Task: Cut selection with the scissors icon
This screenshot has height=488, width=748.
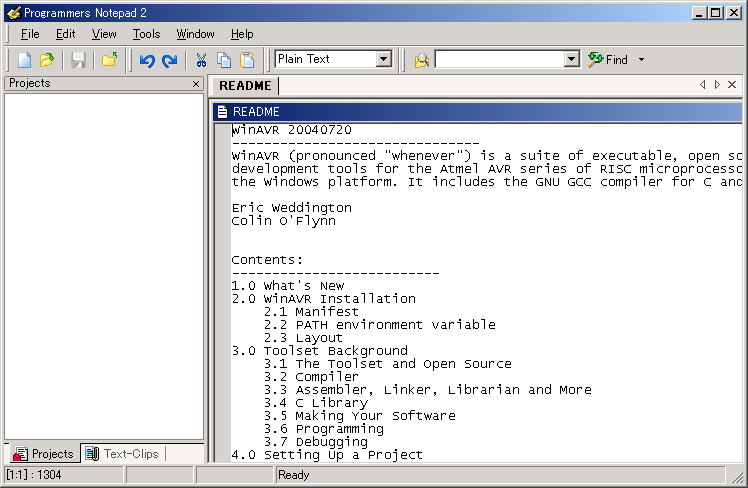Action: pyautogui.click(x=201, y=60)
